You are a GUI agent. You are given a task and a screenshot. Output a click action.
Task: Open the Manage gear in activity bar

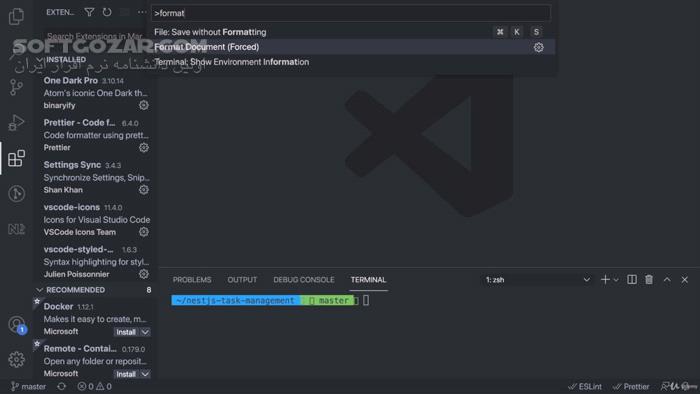(17, 359)
